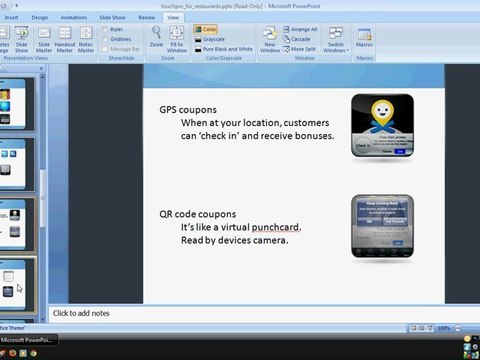Viewport: 480px width, 360px height.
Task: Open Slide Show view in ribbon
Action: 22,39
